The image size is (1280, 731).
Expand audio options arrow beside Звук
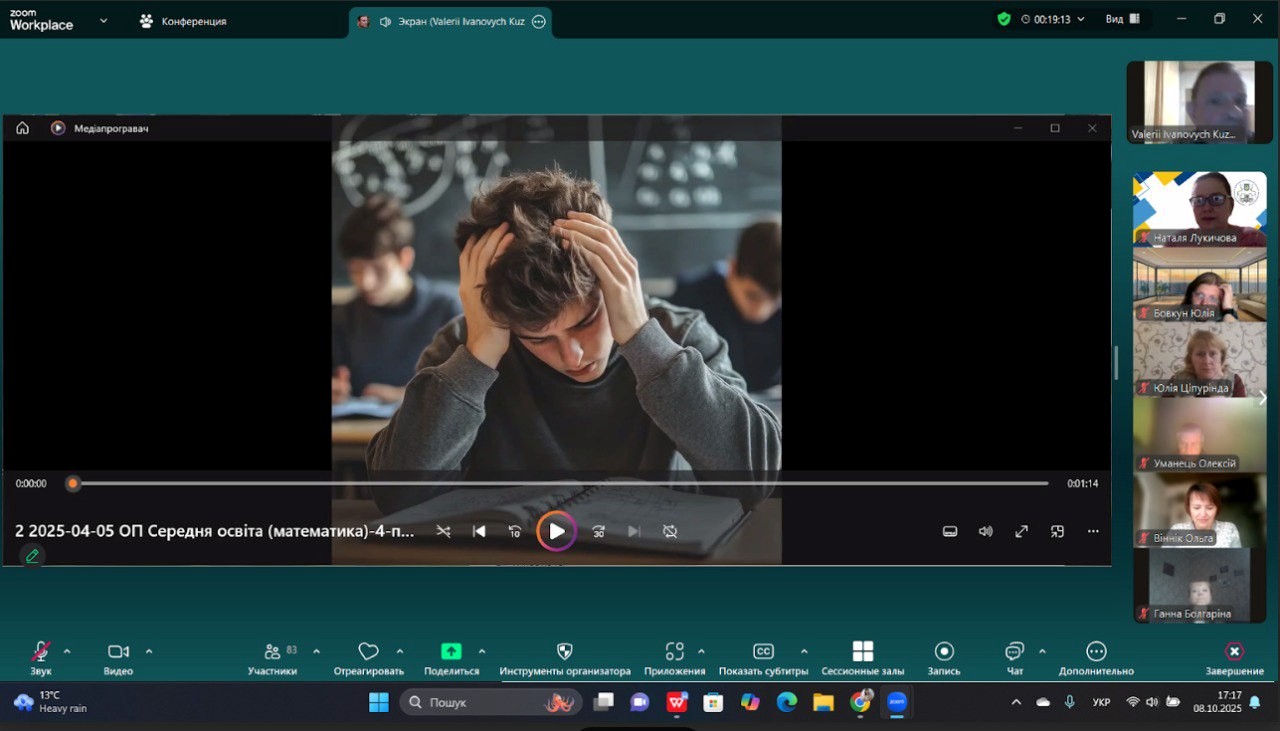[67, 651]
